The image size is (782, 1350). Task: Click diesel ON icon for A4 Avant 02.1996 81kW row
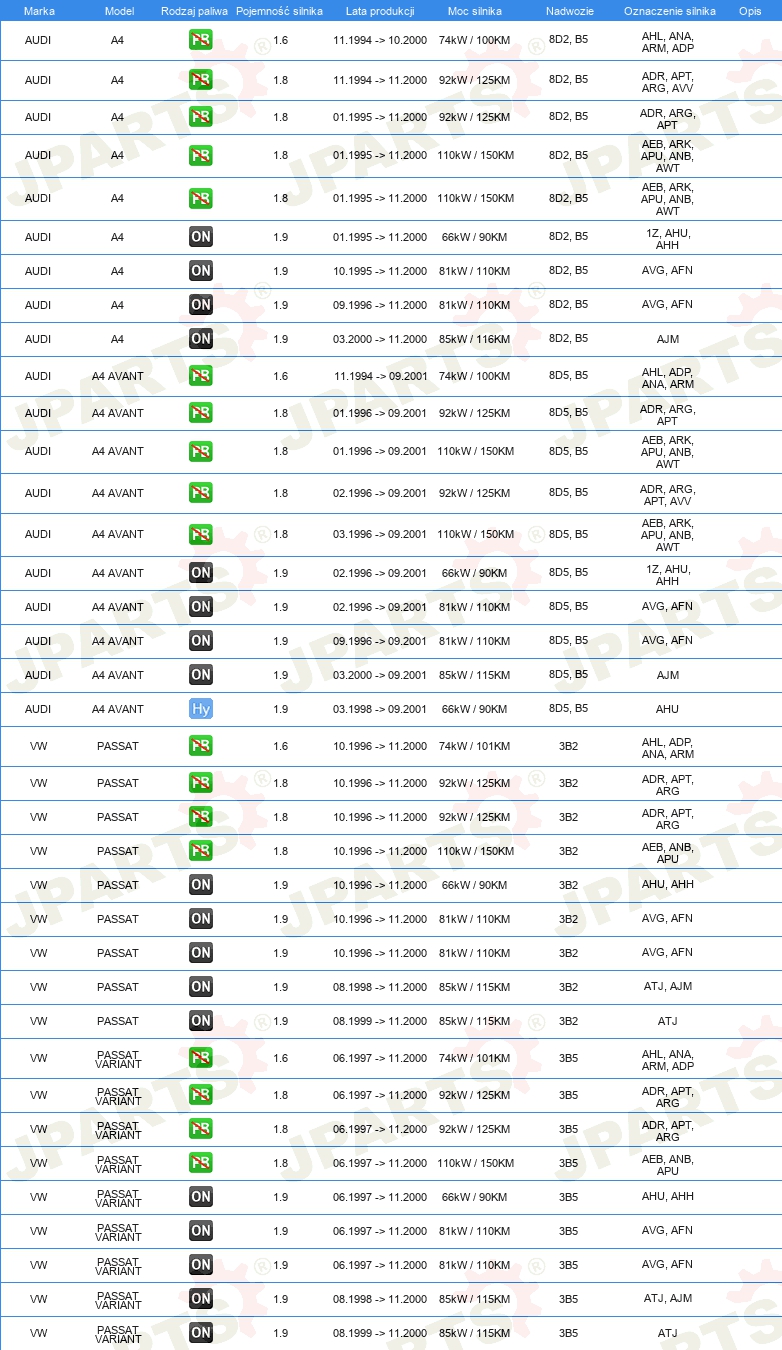point(201,607)
